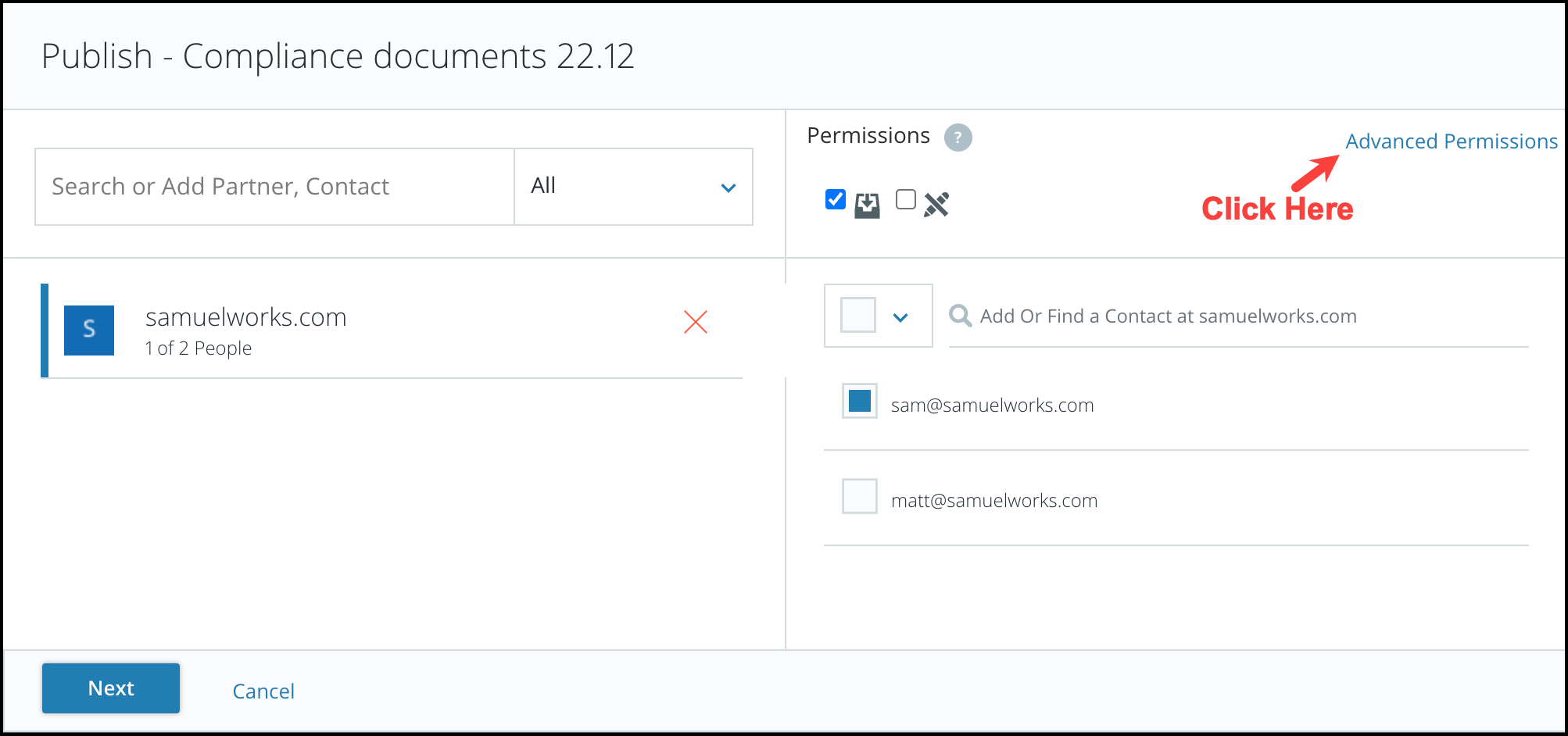The width and height of the screenshot is (1568, 736).
Task: Enable the edit permission checkbox
Action: click(x=906, y=199)
